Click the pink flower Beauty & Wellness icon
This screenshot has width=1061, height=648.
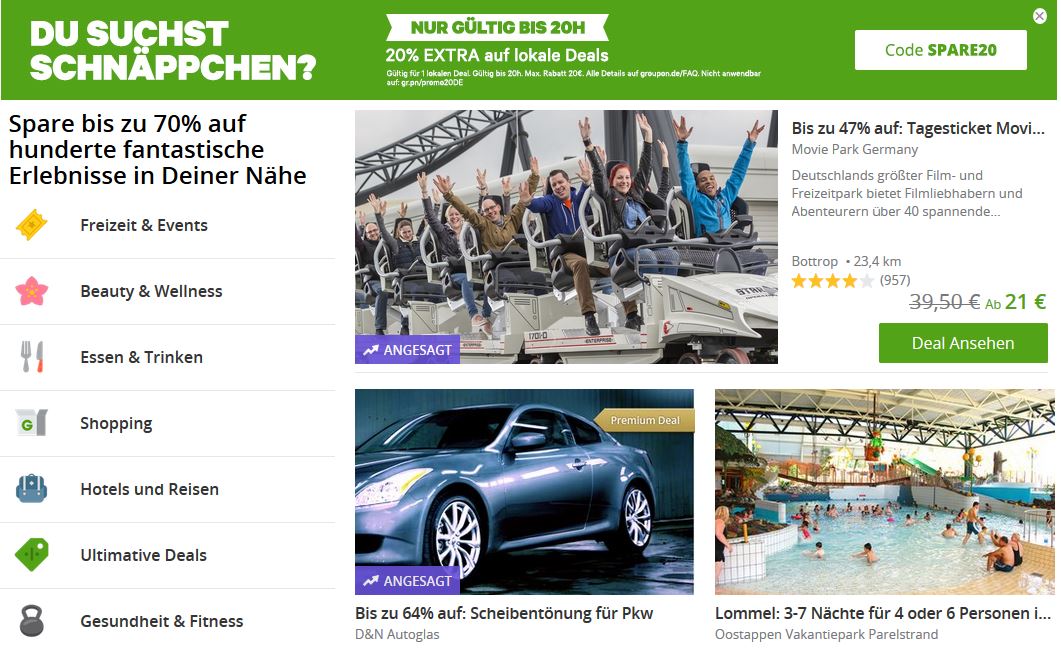tap(32, 291)
